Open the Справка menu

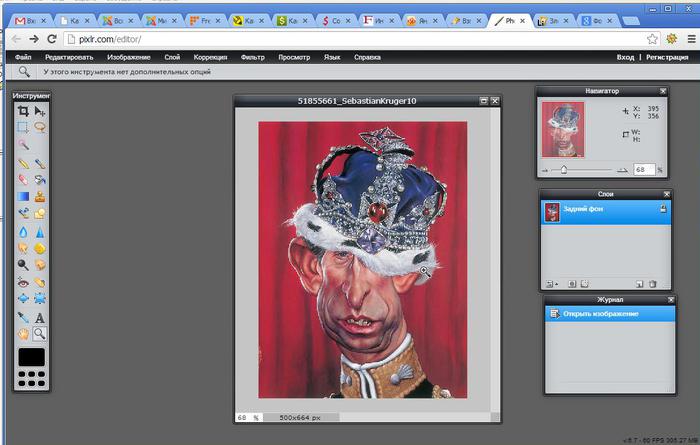(367, 57)
